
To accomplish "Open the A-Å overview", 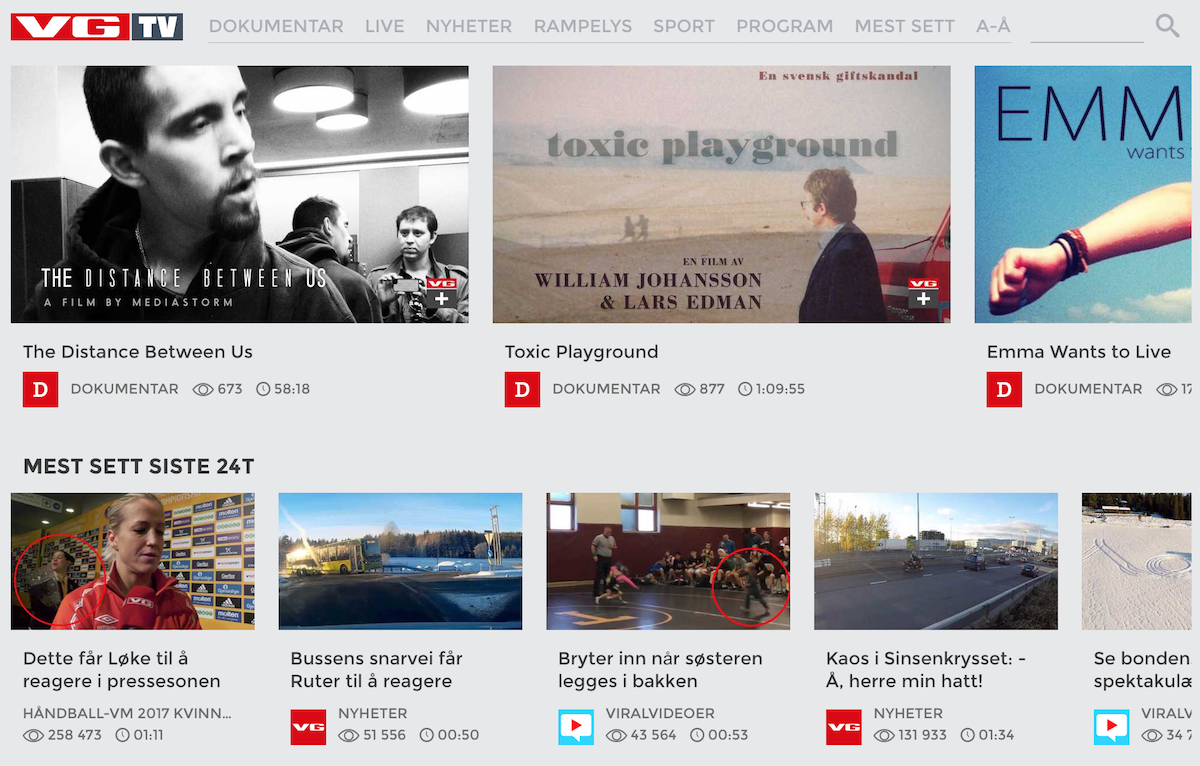I will [x=992, y=26].
